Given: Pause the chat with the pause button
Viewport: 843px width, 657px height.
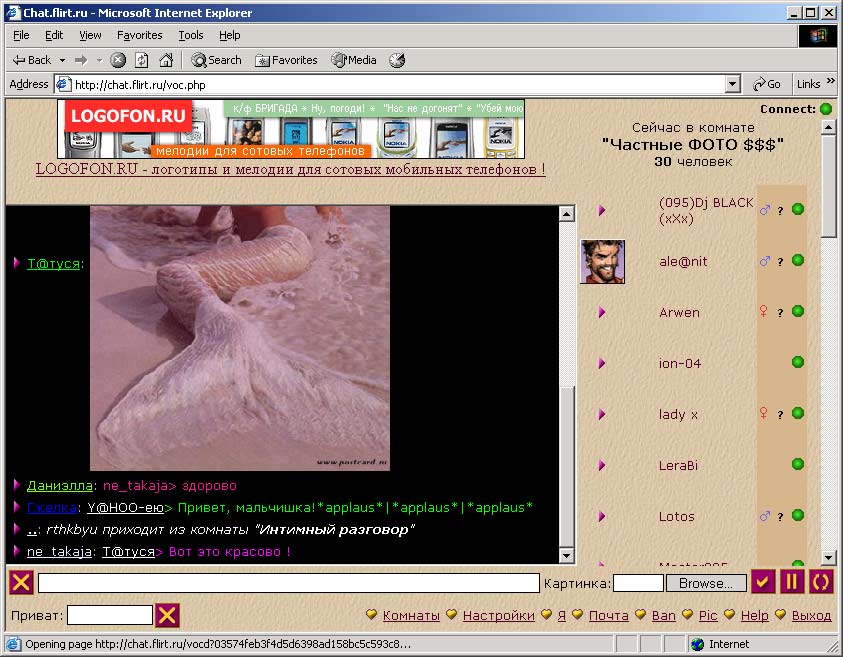Looking at the screenshot, I should point(792,582).
